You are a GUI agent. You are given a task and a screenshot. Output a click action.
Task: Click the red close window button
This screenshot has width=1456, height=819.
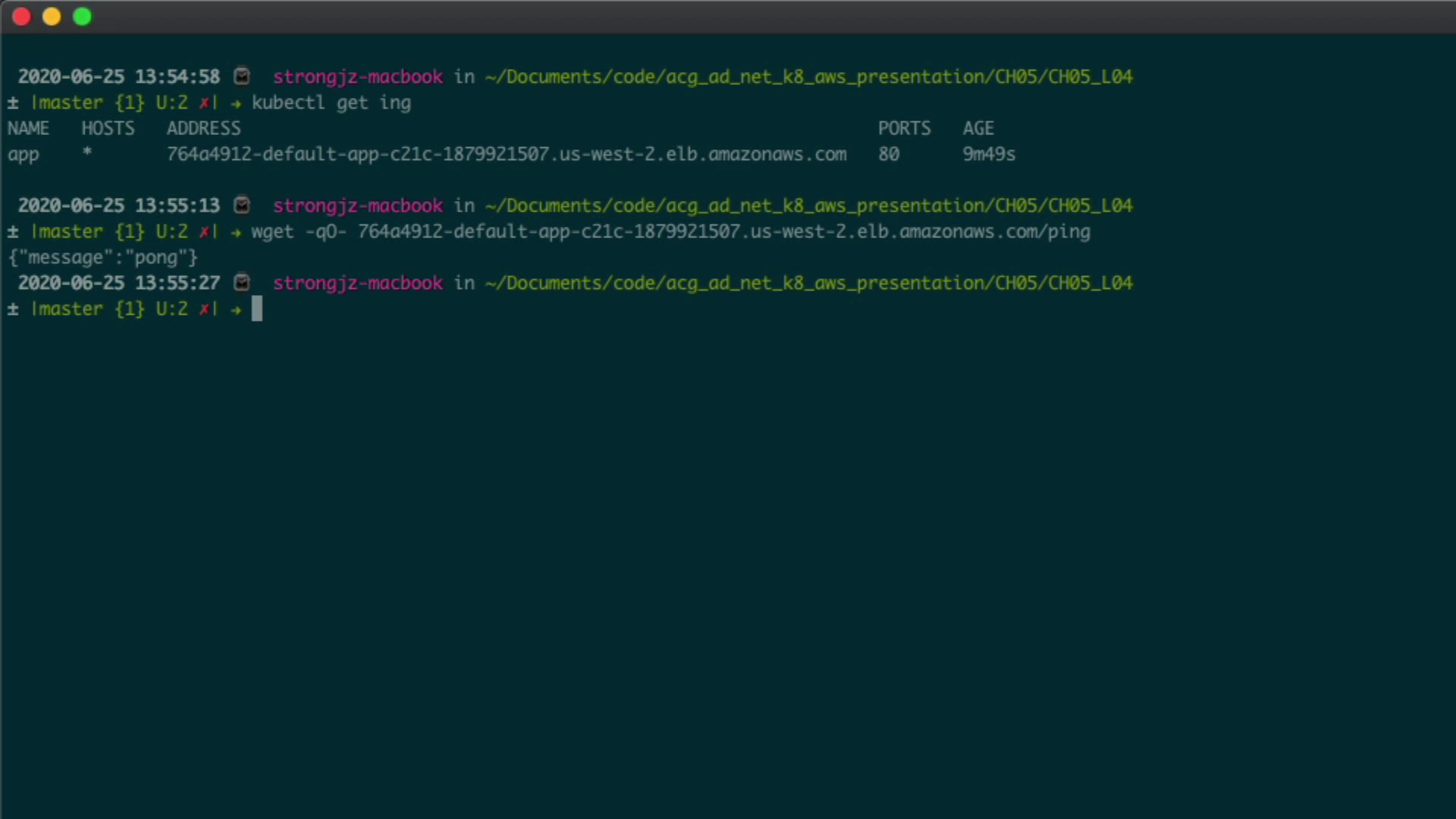tap(21, 17)
